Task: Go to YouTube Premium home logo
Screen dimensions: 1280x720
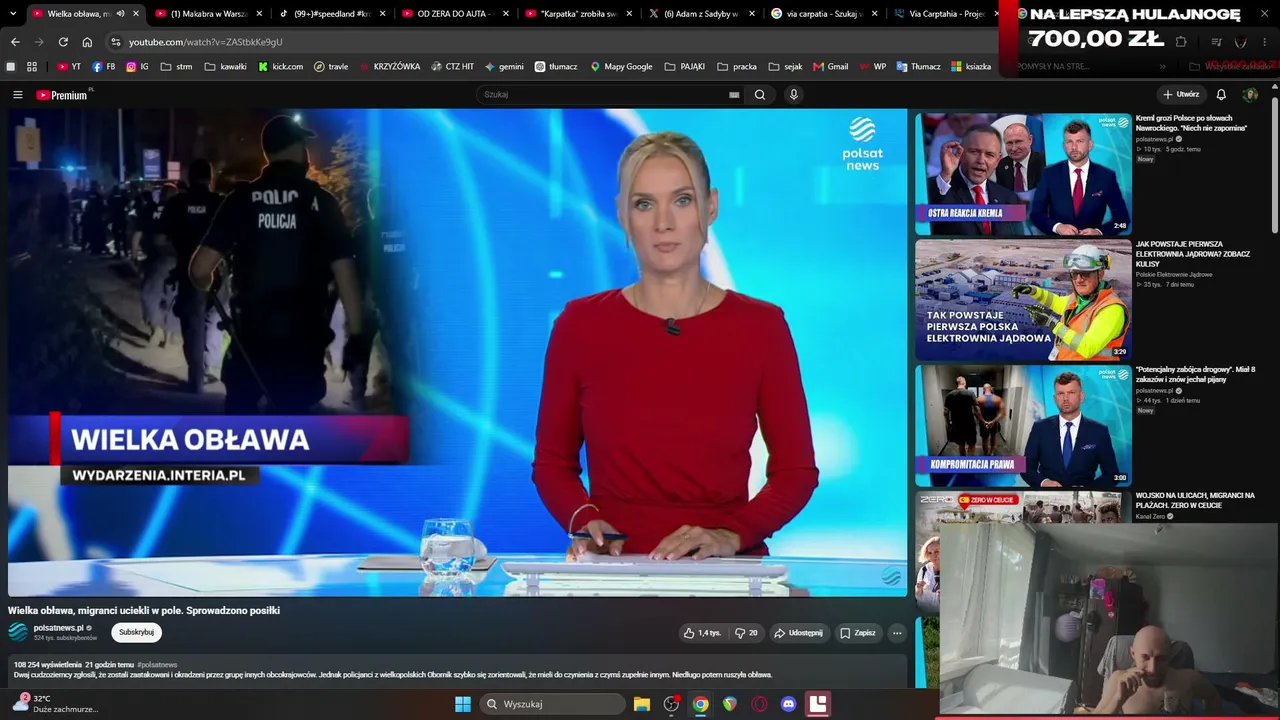Action: tap(62, 95)
